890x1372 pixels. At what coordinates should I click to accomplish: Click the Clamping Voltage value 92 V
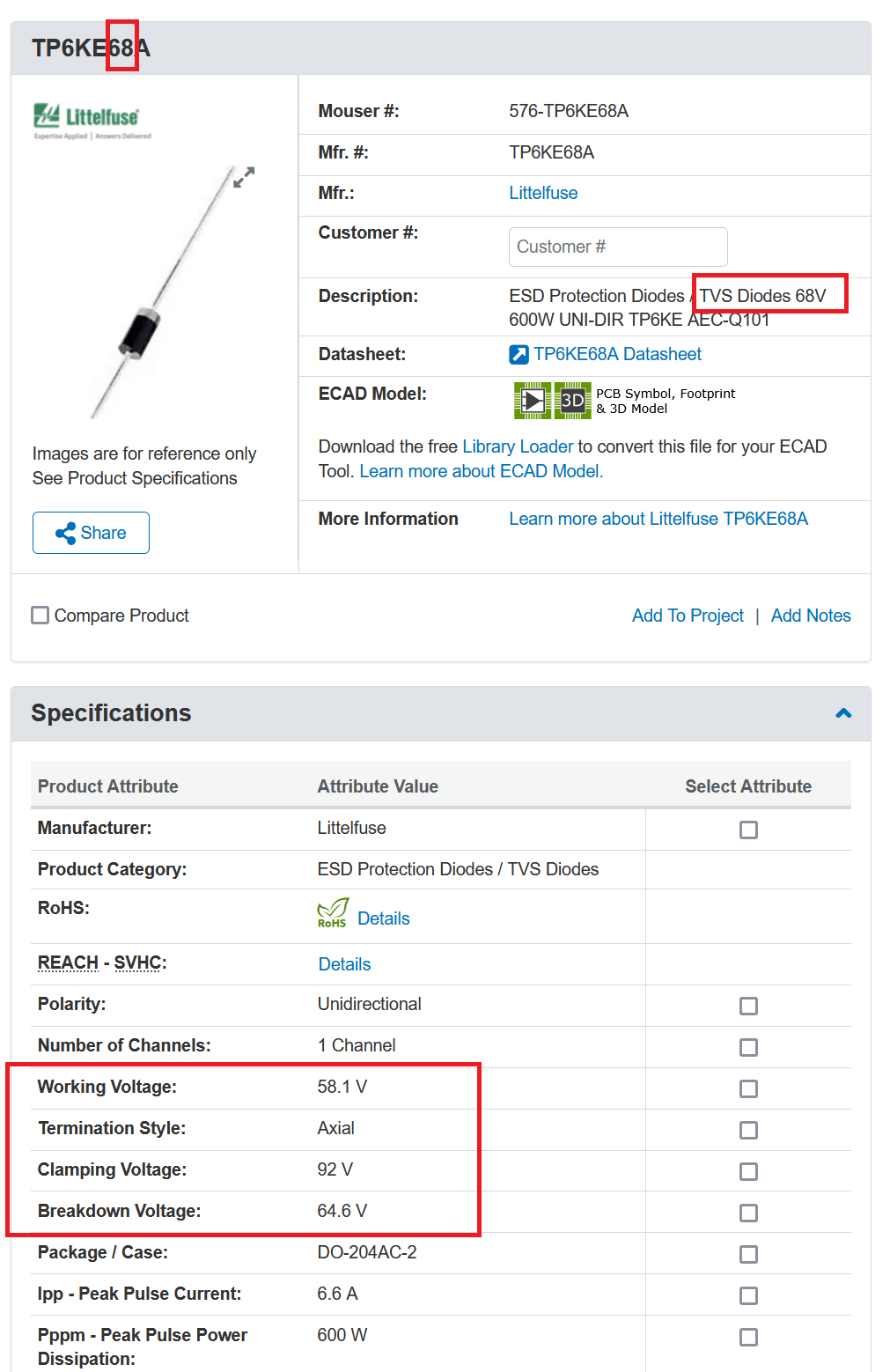pos(335,1169)
